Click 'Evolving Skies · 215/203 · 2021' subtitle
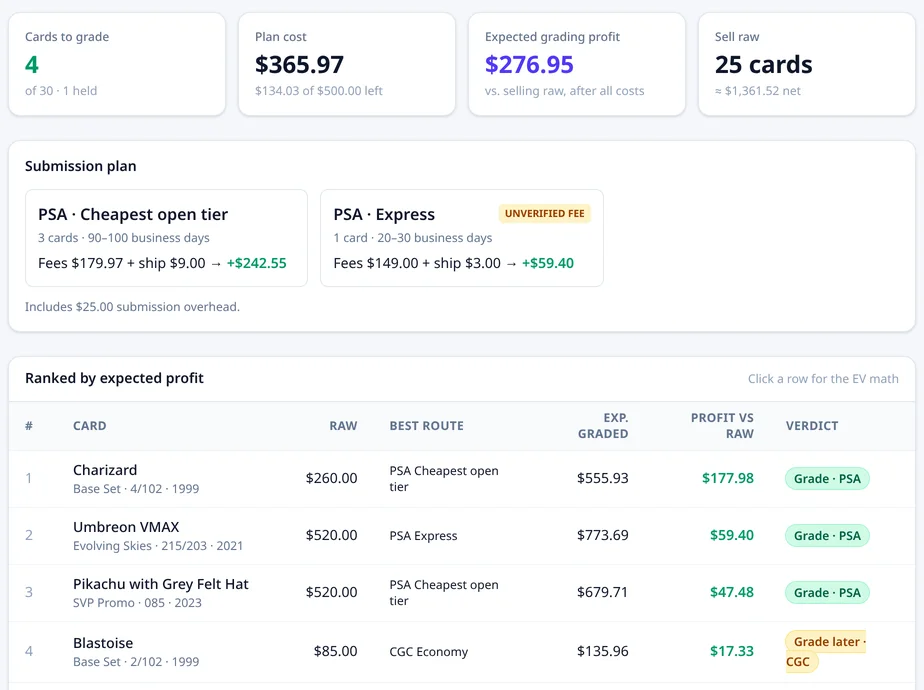 click(158, 546)
